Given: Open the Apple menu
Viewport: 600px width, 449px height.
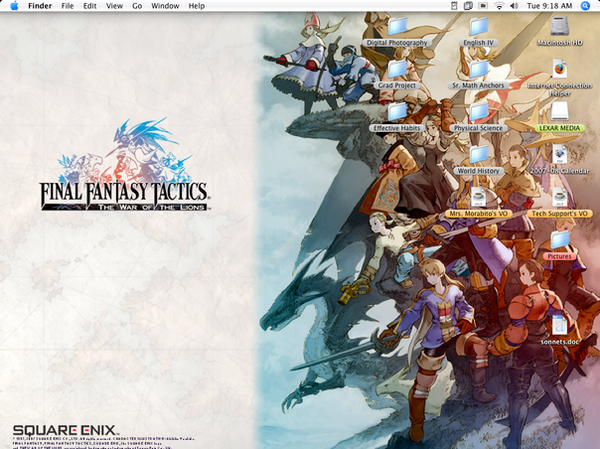Looking at the screenshot, I should click(14, 6).
